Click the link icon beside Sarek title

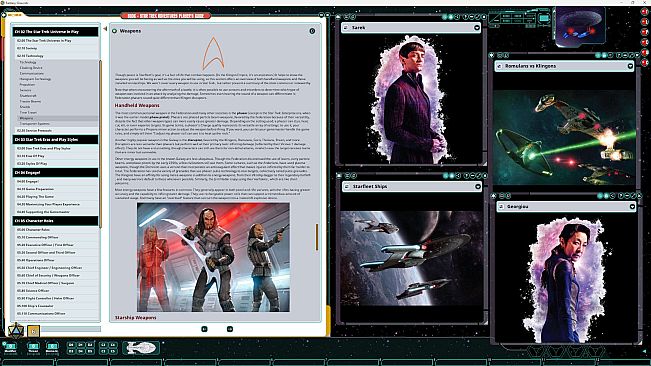coord(346,28)
